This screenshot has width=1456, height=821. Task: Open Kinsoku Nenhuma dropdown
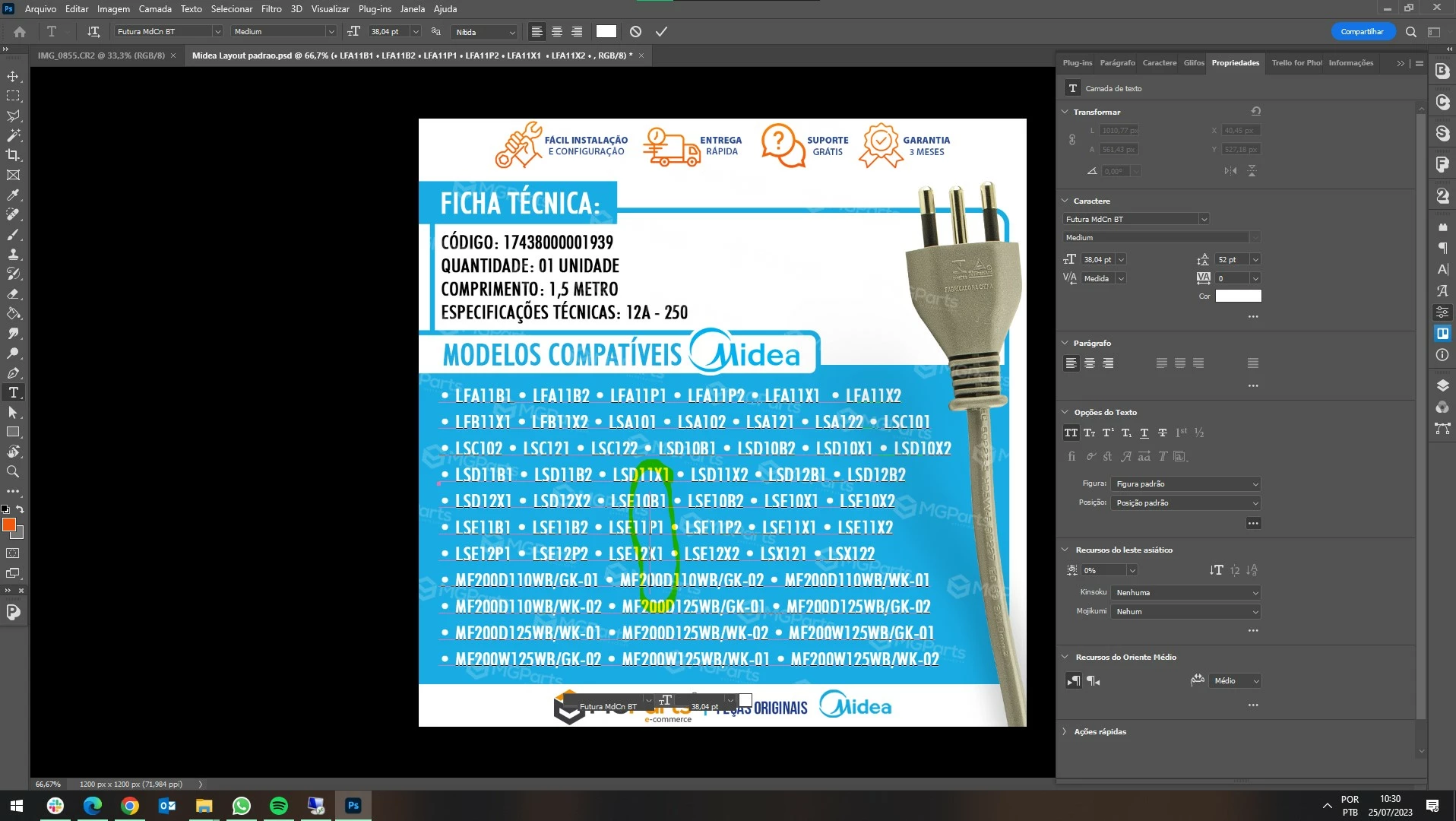coord(1185,593)
